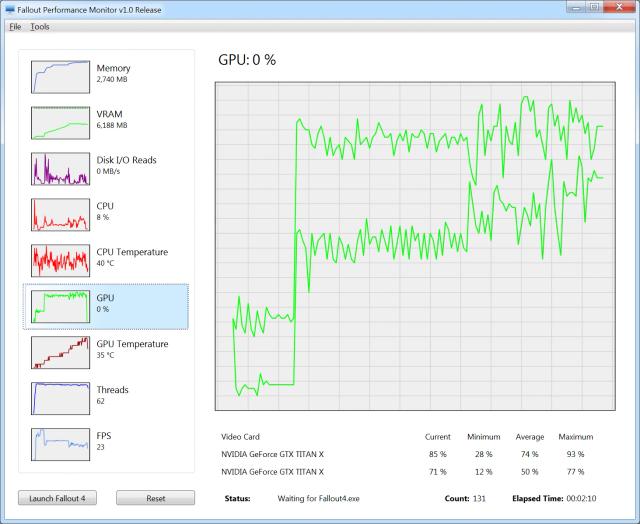Click the Memory label text
Viewport: 640px width, 524px height.
click(113, 68)
